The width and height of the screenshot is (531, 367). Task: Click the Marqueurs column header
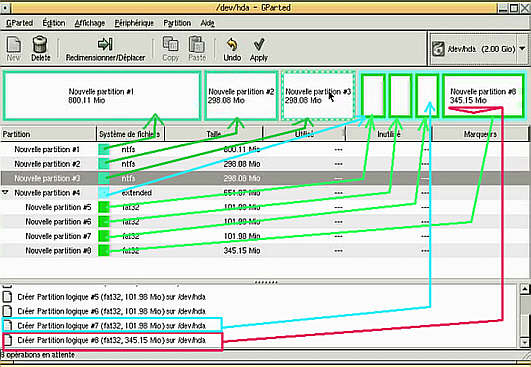pyautogui.click(x=480, y=134)
